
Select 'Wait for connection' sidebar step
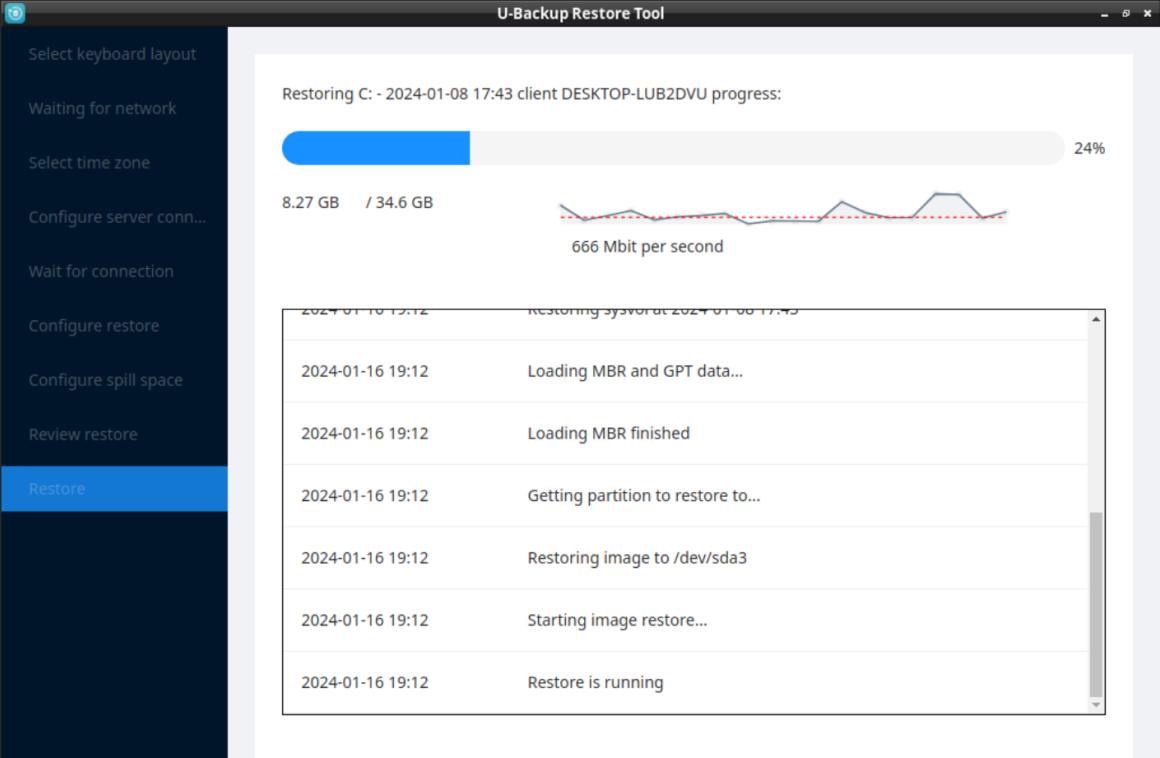tap(101, 271)
